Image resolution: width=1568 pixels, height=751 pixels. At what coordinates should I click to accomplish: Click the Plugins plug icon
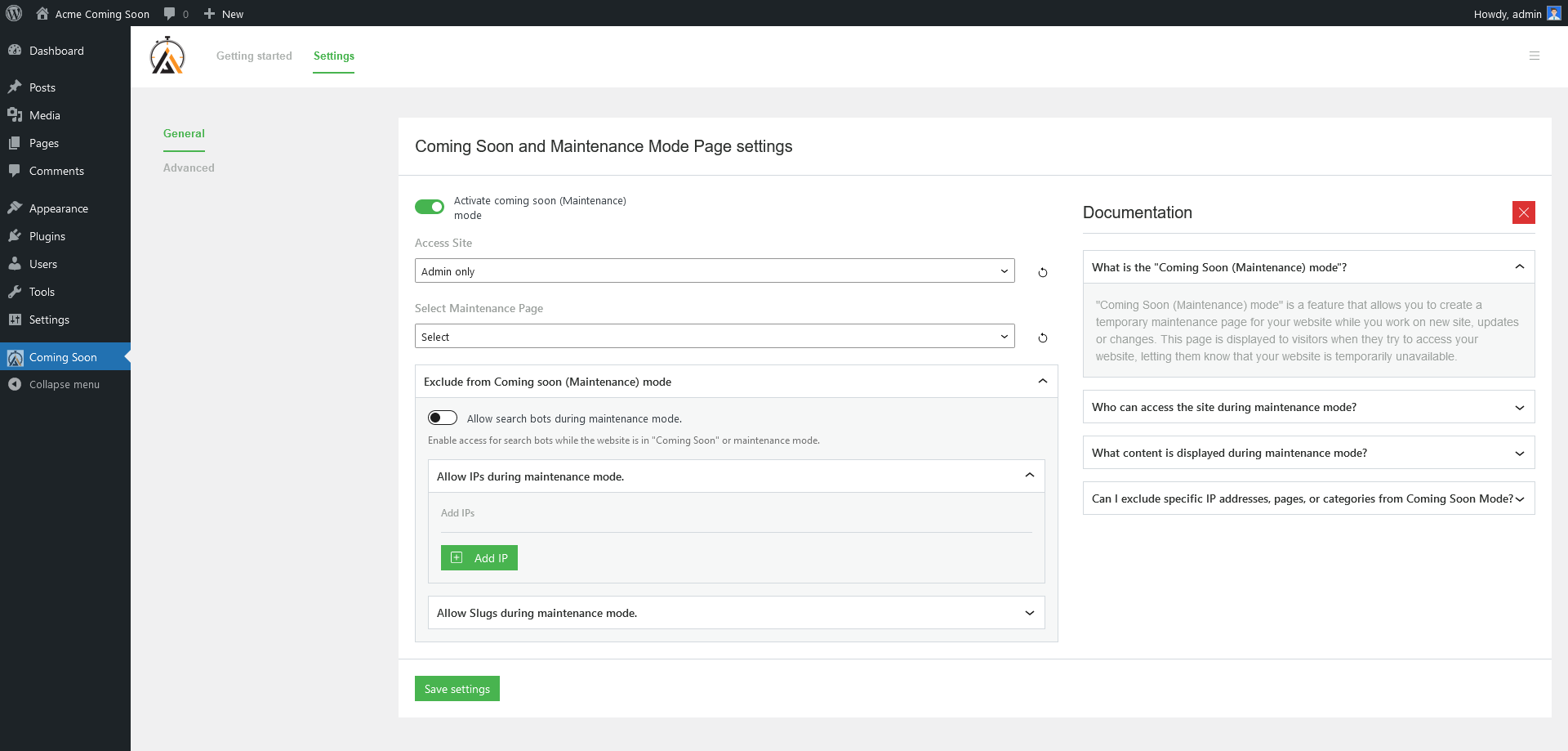(x=15, y=235)
